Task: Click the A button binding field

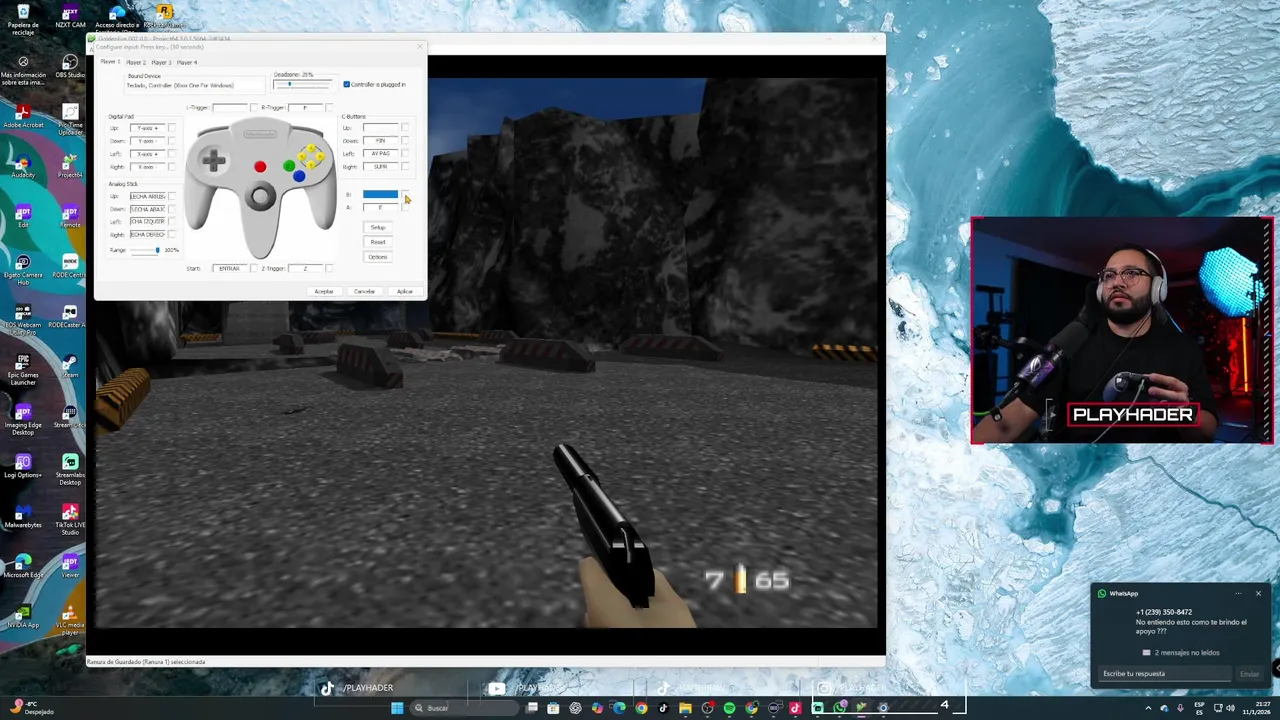Action: tap(381, 207)
